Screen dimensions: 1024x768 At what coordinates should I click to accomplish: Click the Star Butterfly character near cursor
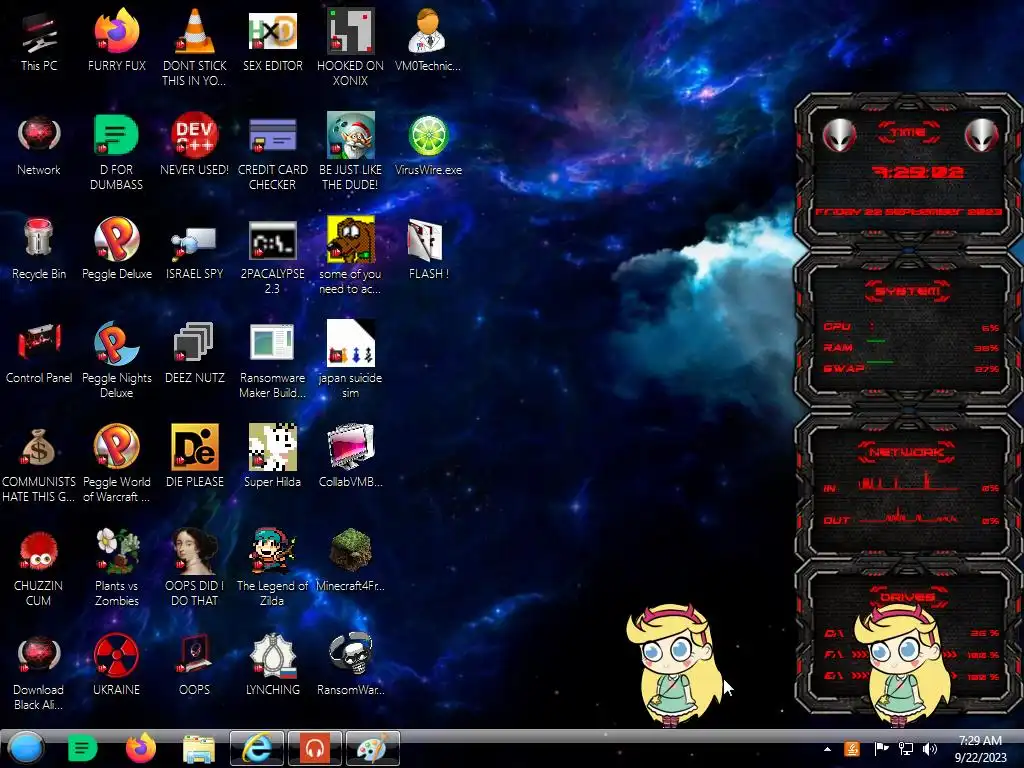tap(675, 665)
